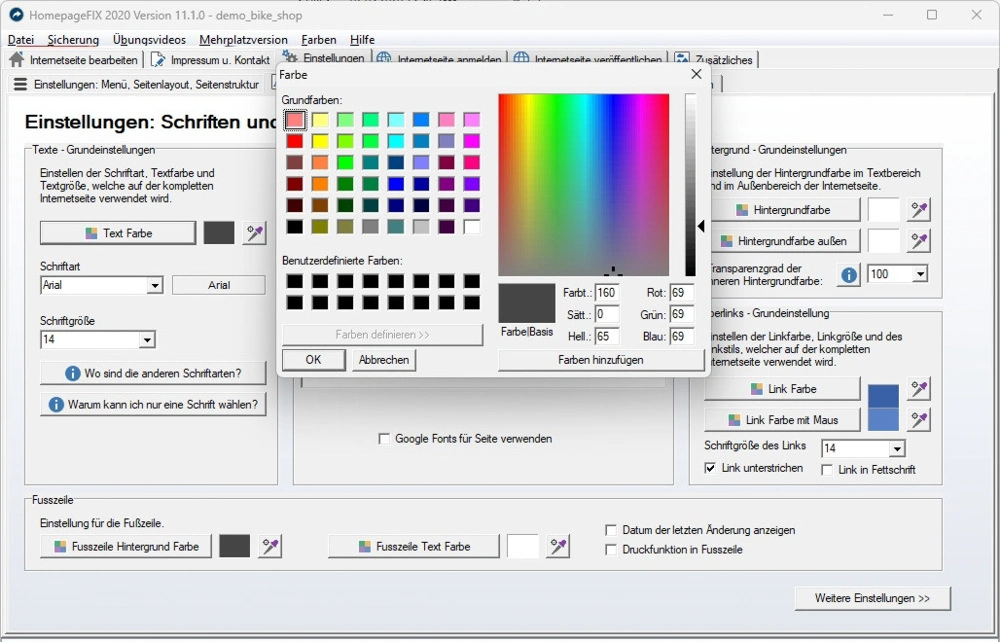The height and width of the screenshot is (642, 1000).
Task: Select the eyedropper next to Text Farbe
Action: (x=254, y=232)
